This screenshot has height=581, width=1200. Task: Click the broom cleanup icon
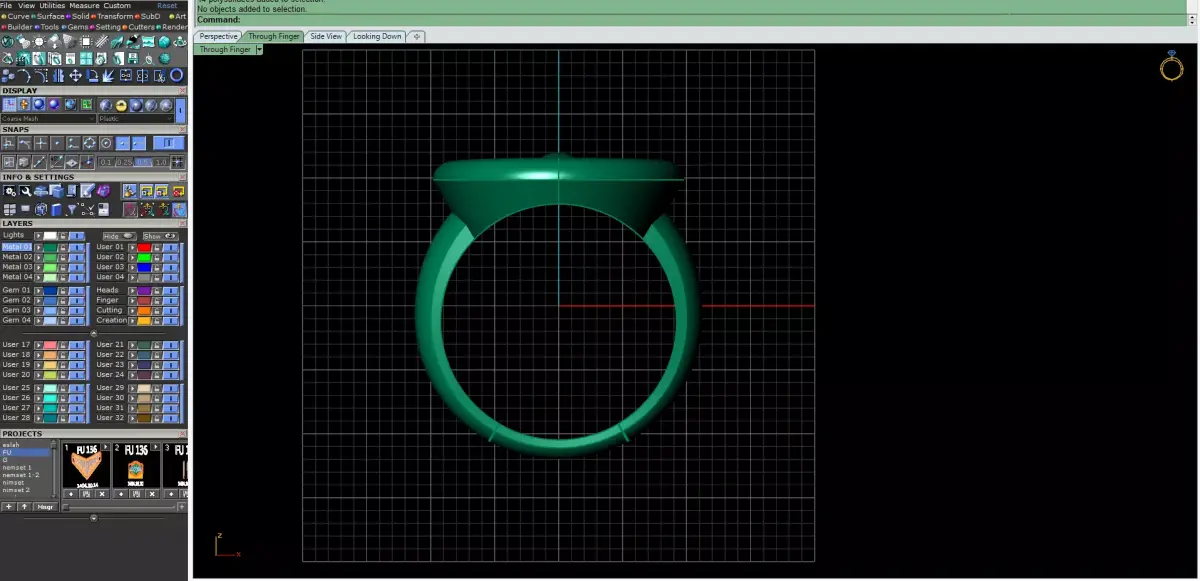point(129,191)
